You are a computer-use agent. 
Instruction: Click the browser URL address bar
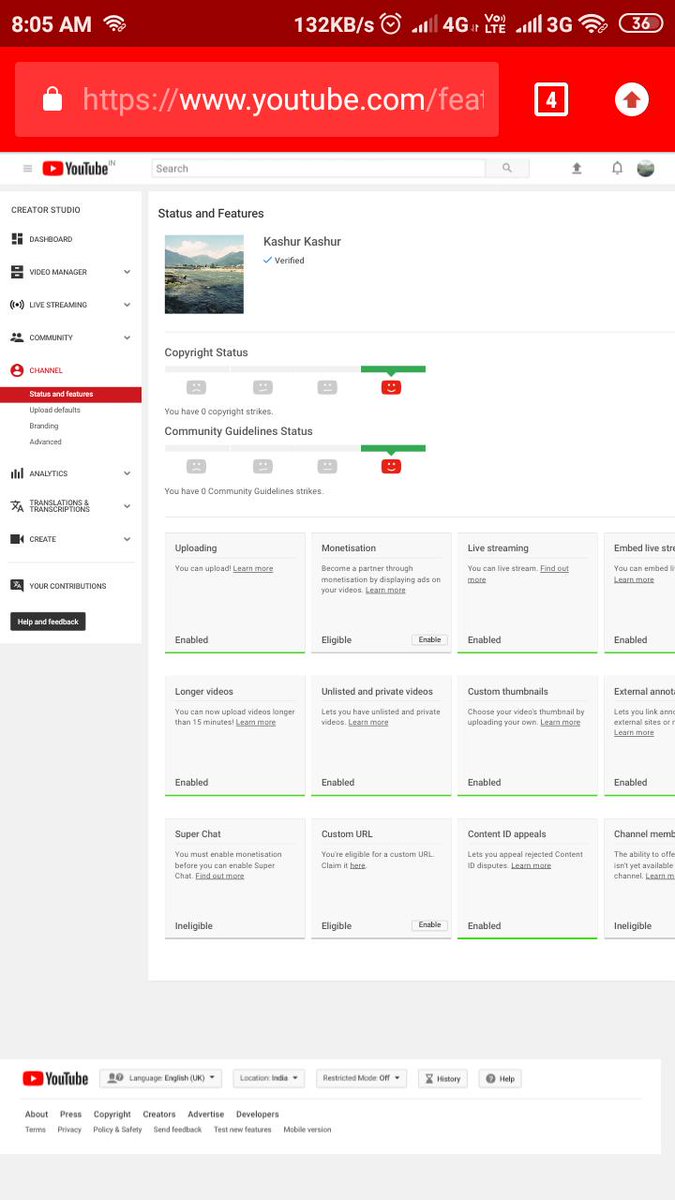point(257,100)
